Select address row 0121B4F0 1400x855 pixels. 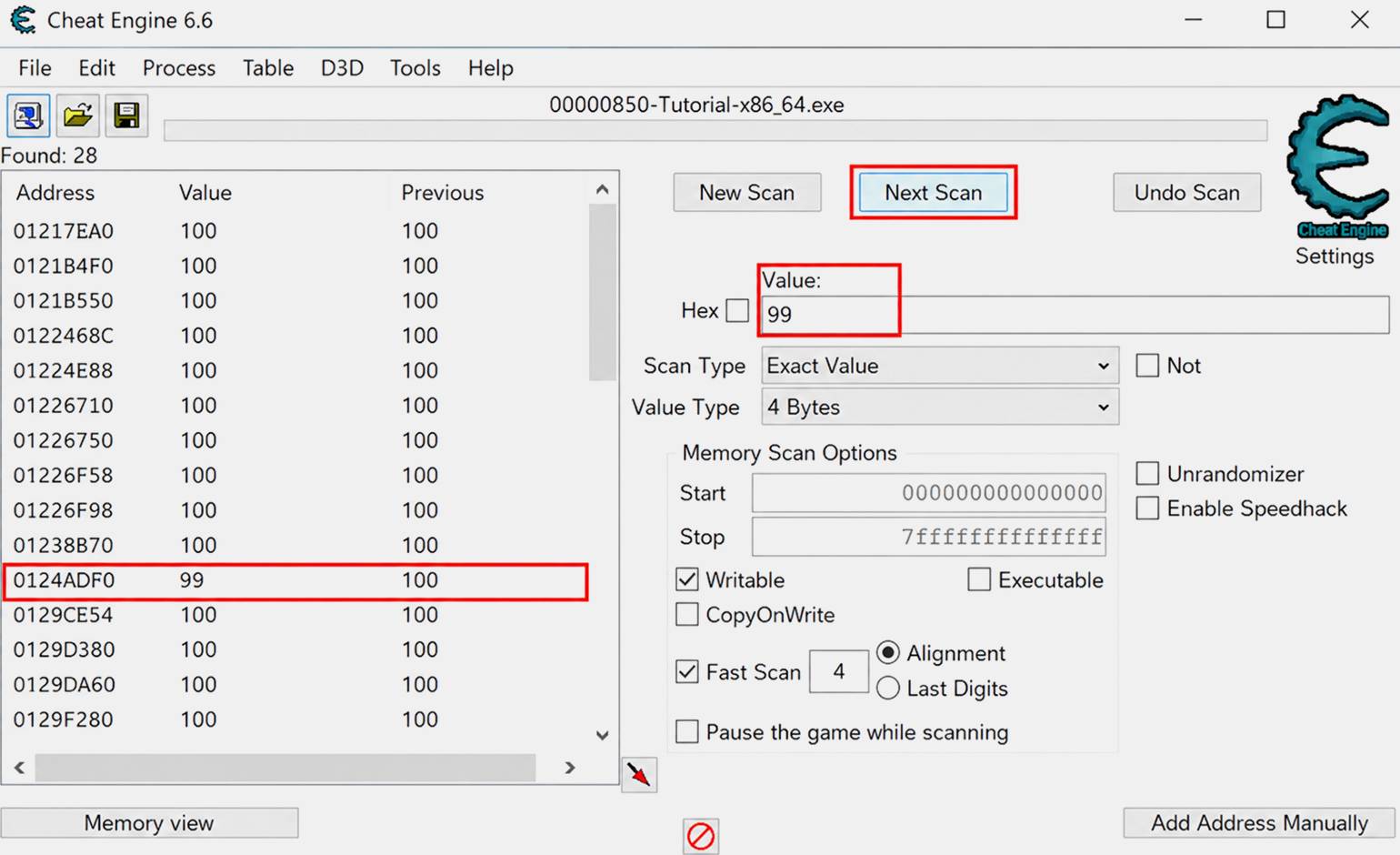tap(296, 266)
